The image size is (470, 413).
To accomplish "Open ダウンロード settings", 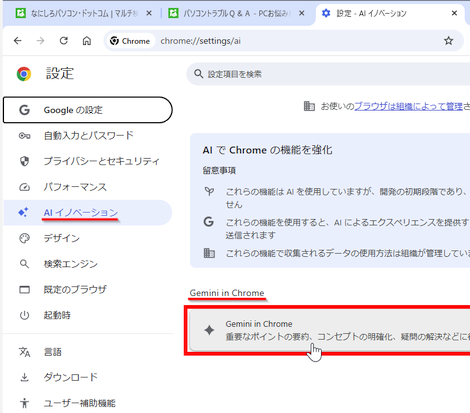I will [88, 377].
